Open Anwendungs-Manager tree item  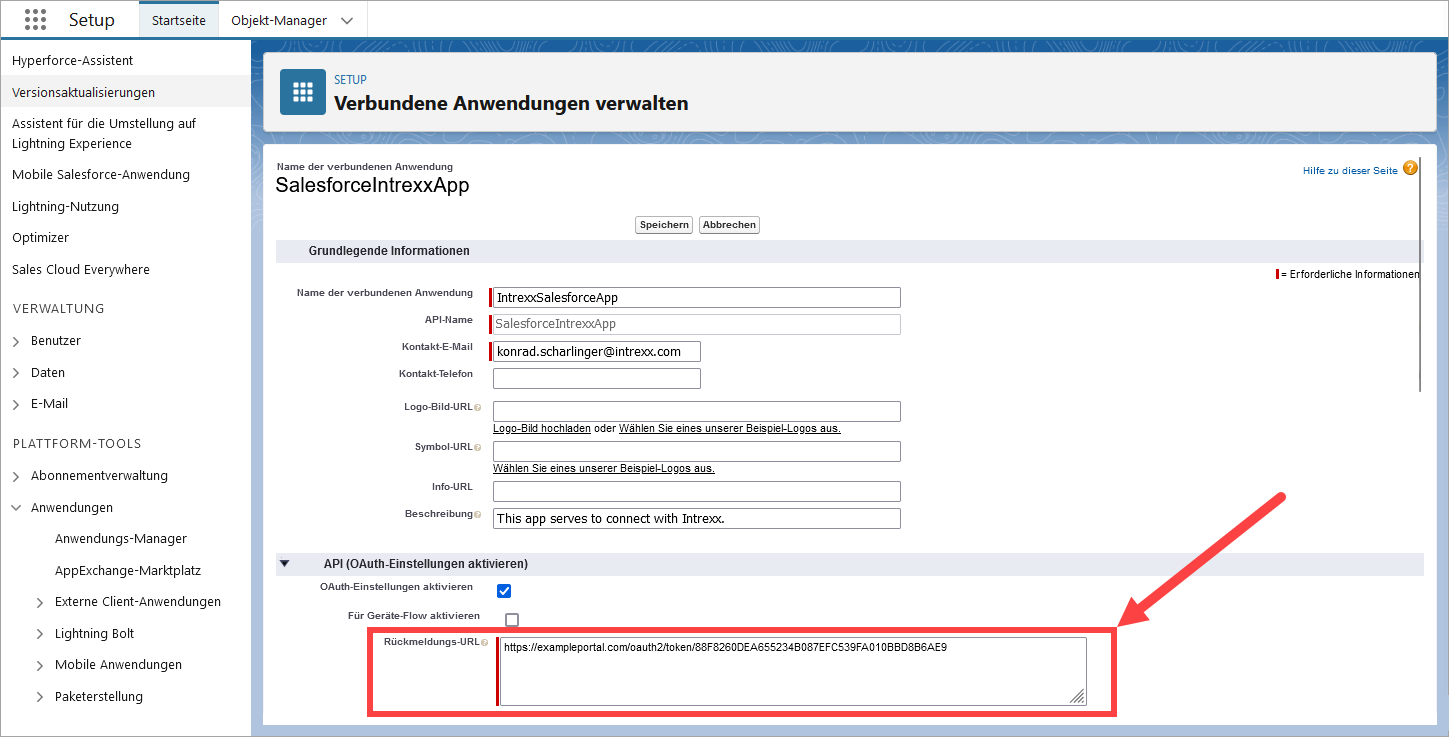point(121,539)
